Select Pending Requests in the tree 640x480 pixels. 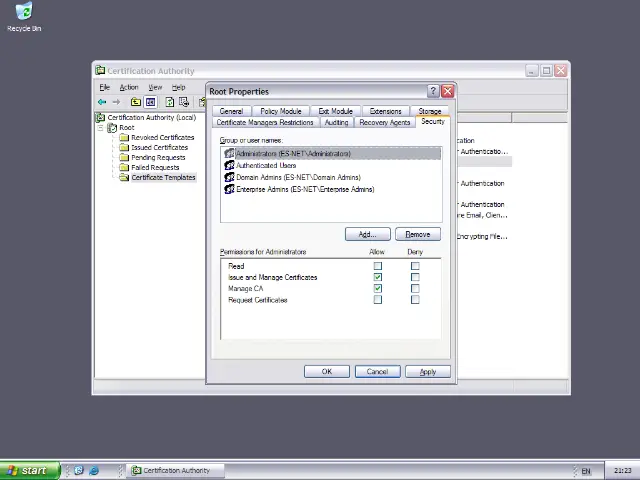(x=158, y=158)
